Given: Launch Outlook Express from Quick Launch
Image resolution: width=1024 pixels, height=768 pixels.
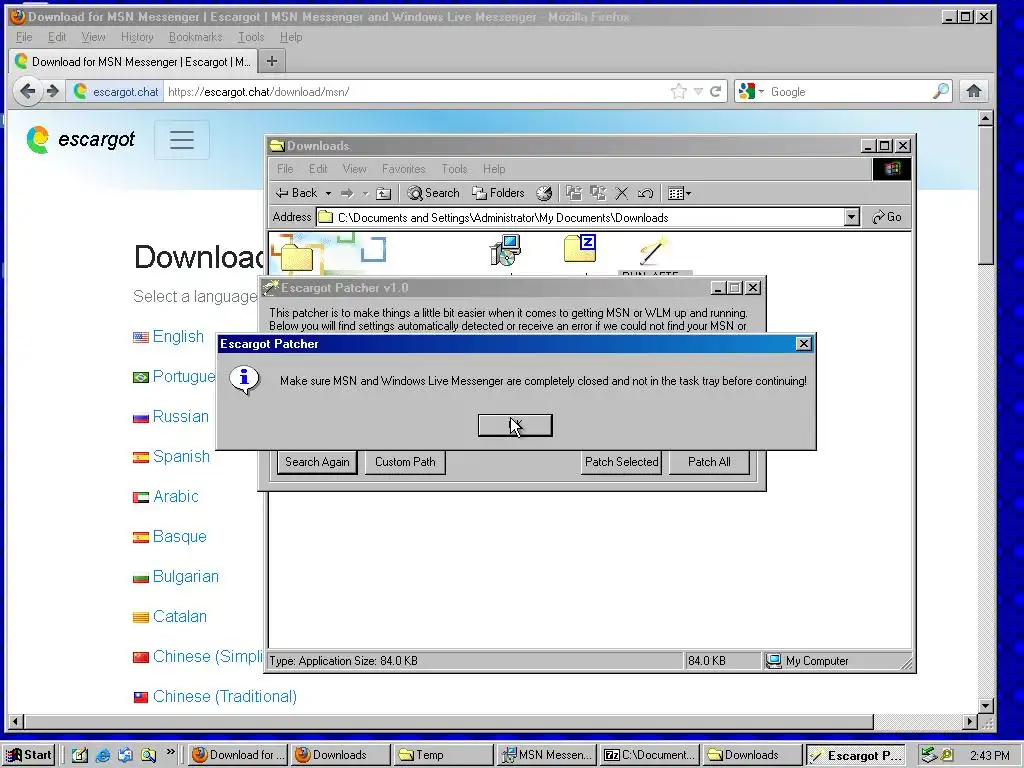Looking at the screenshot, I should click(125, 755).
